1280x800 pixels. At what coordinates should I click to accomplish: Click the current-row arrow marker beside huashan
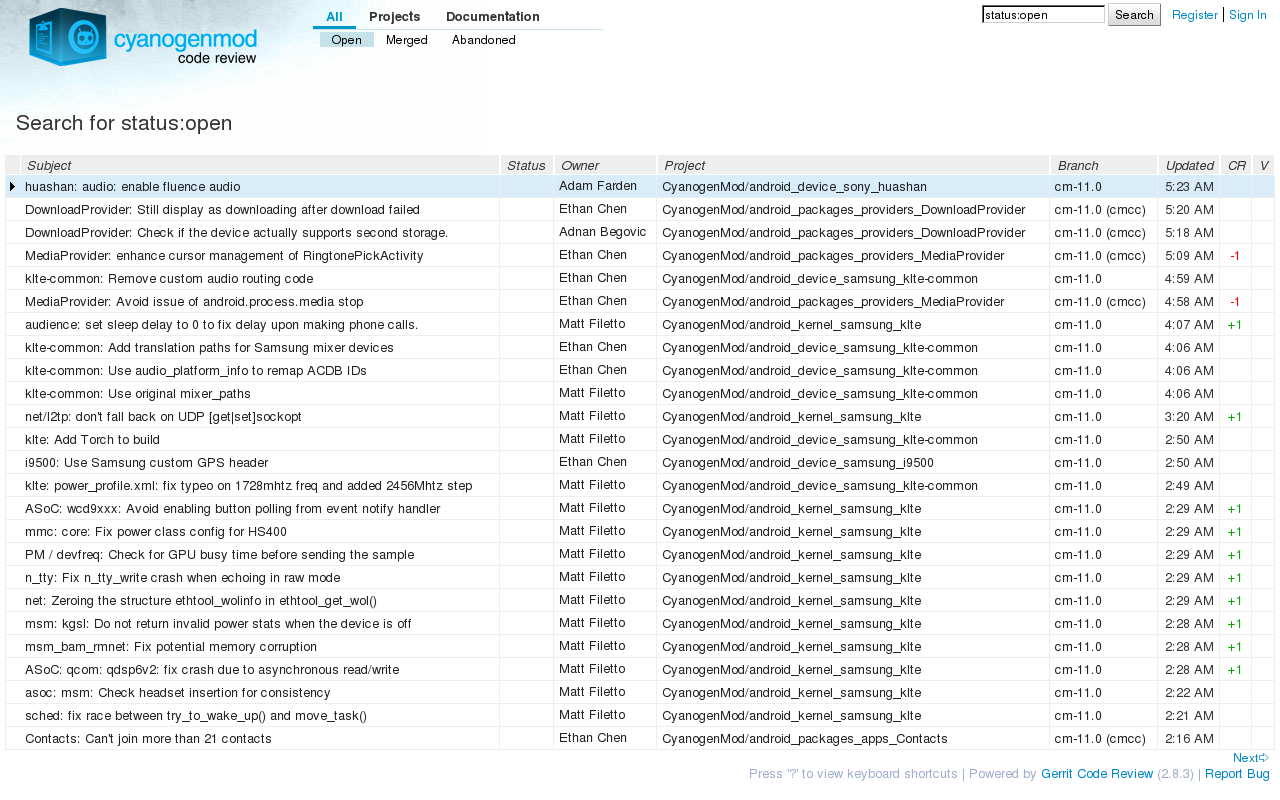(x=12, y=186)
